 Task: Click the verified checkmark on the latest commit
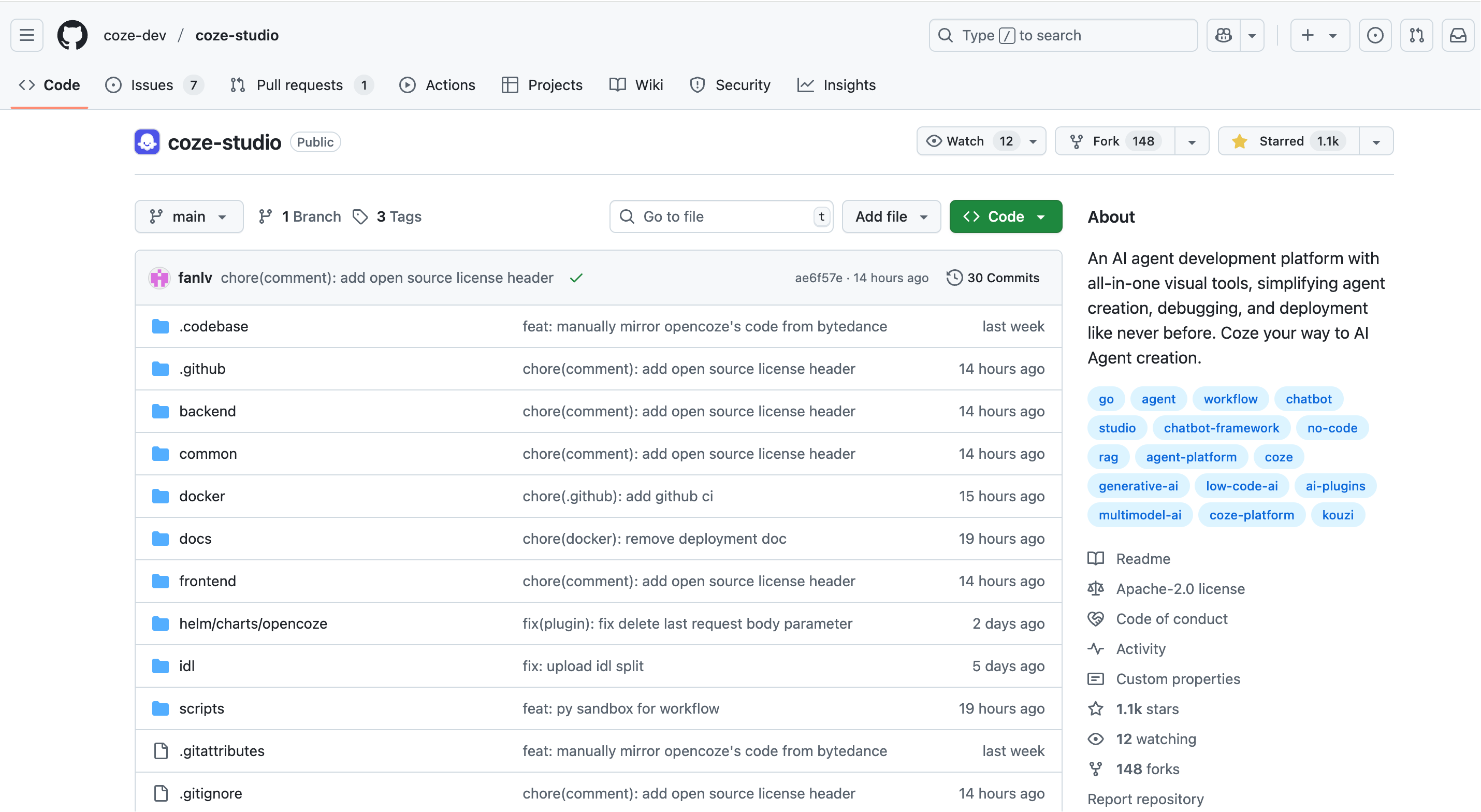tap(577, 278)
